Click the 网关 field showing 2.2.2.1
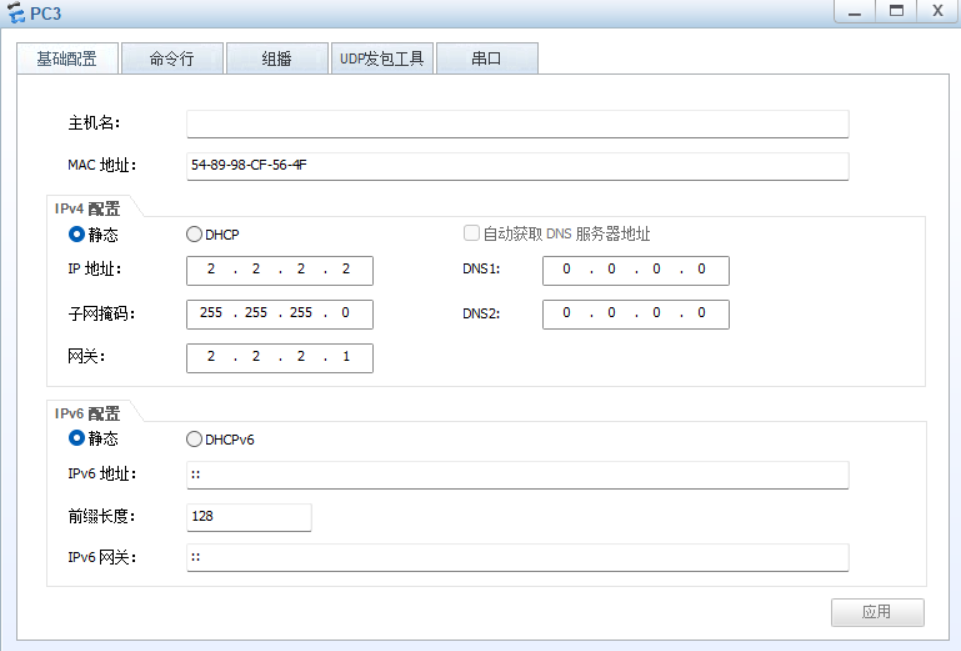 pos(279,357)
